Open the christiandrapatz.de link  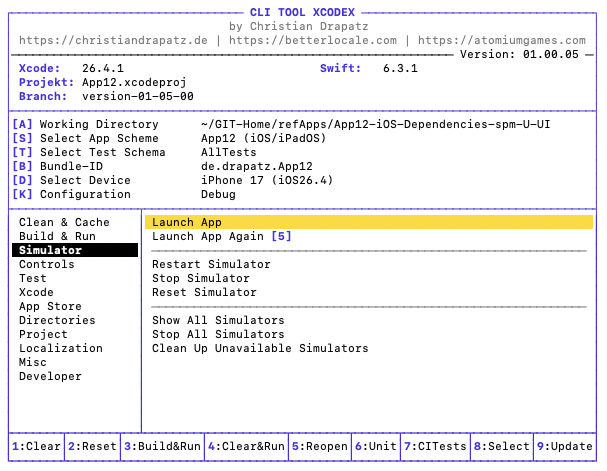(x=113, y=40)
